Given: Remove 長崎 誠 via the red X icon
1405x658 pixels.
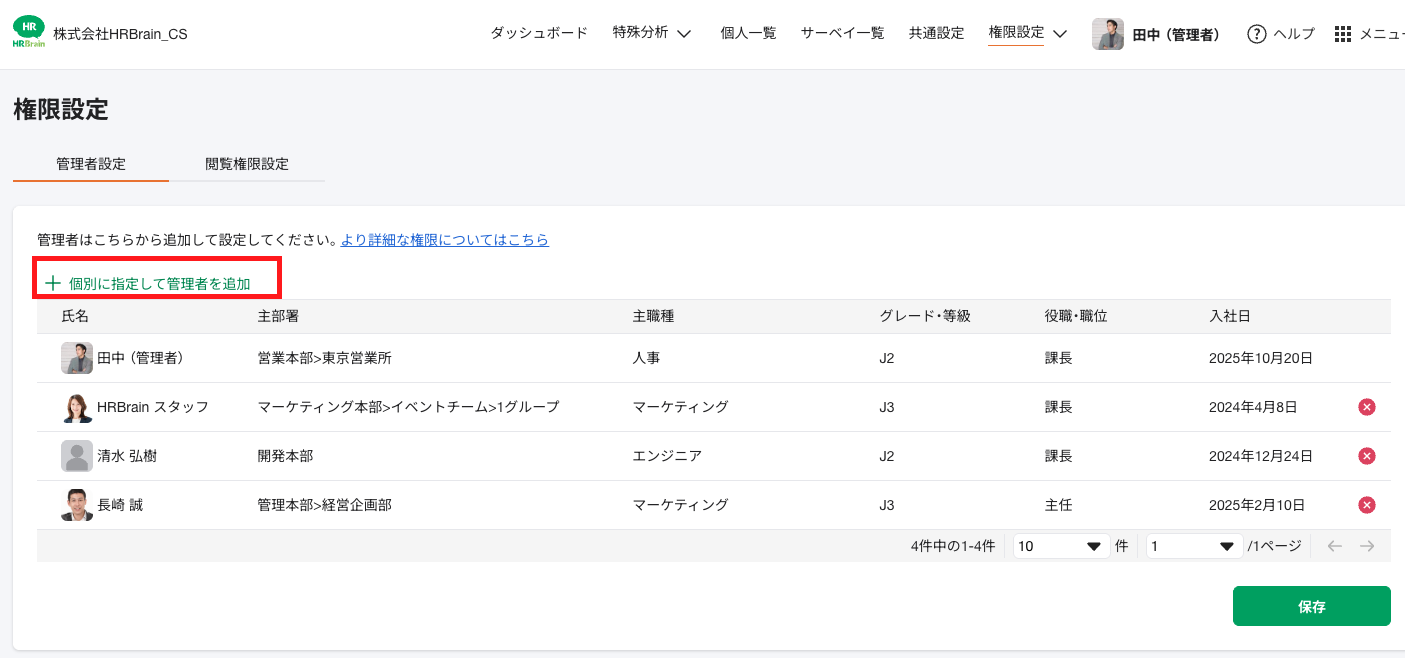Looking at the screenshot, I should pyautogui.click(x=1366, y=504).
